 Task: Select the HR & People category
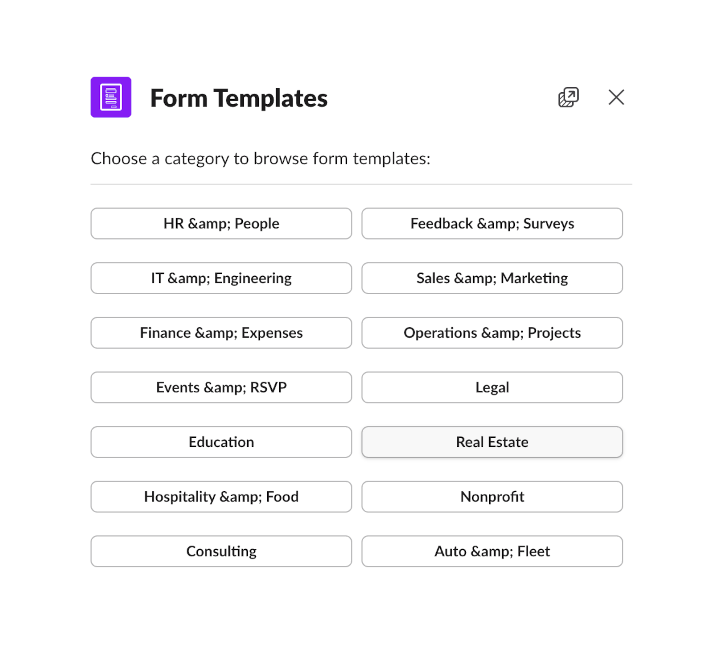pyautogui.click(x=221, y=224)
